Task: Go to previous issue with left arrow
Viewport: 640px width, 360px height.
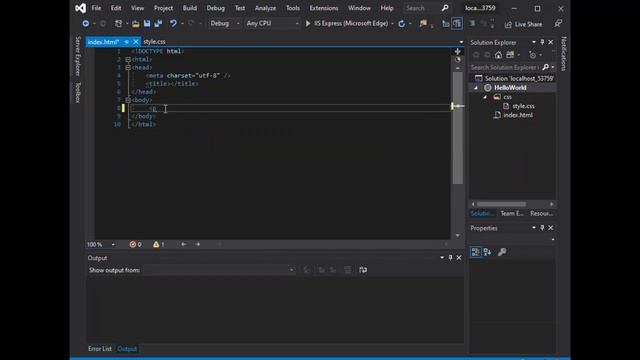Action: point(184,244)
